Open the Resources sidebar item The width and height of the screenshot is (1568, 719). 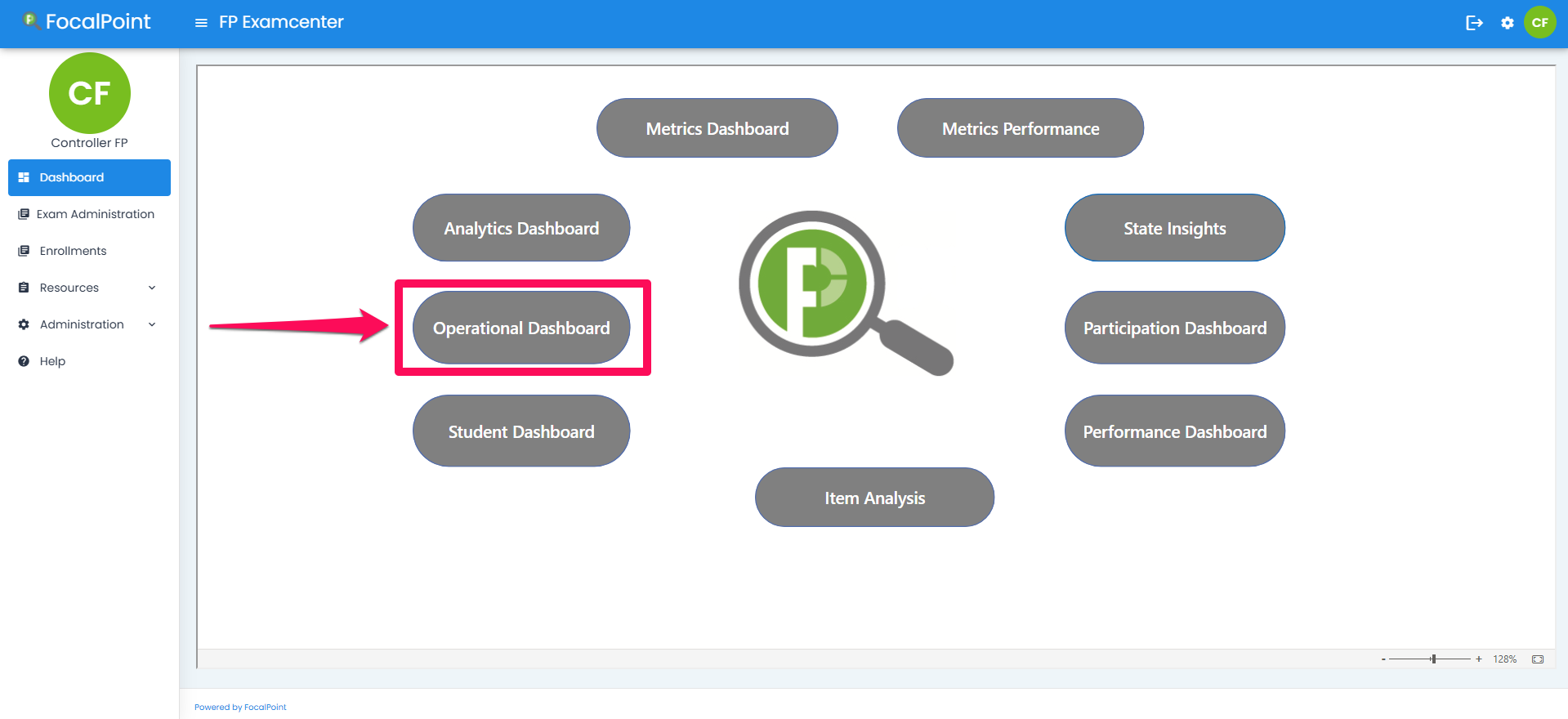coord(89,288)
